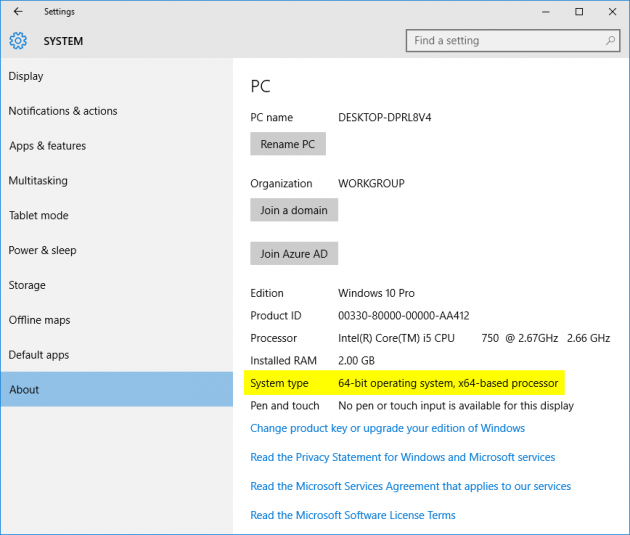Viewport: 630px width, 535px height.
Task: Select the About sidebar item
Action: [x=117, y=389]
